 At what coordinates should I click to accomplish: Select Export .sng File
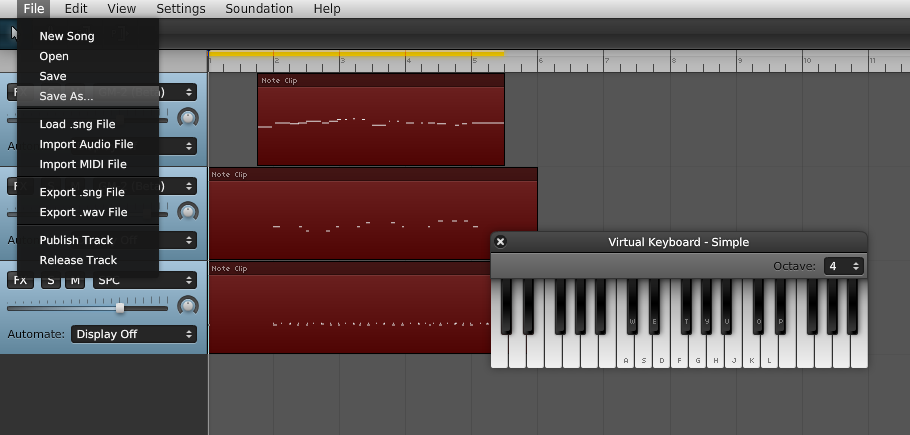tap(88, 192)
